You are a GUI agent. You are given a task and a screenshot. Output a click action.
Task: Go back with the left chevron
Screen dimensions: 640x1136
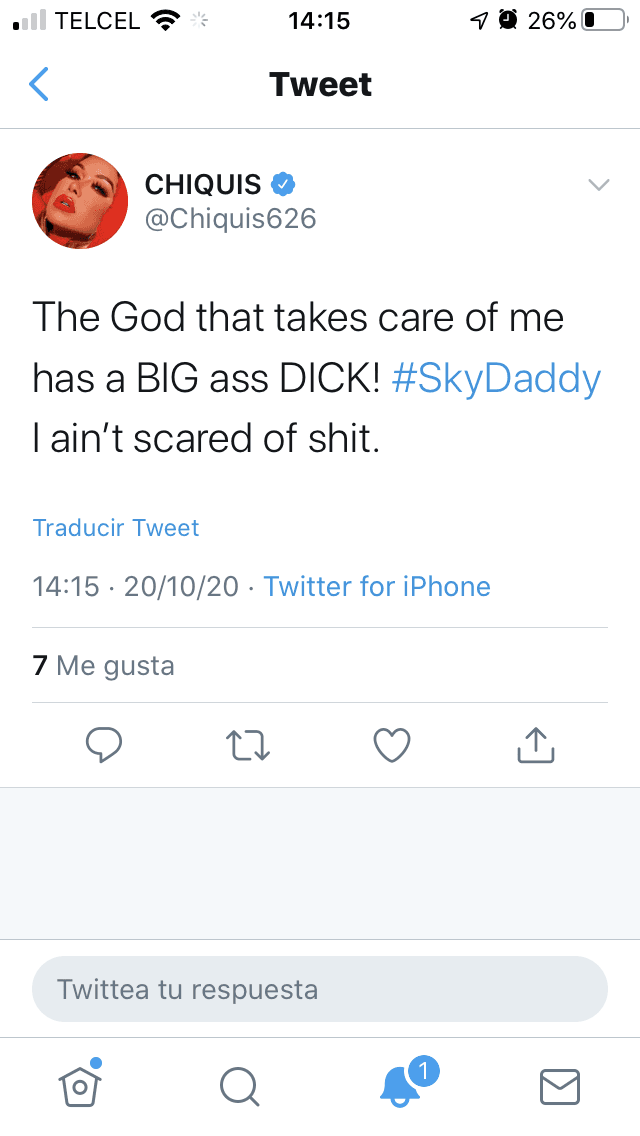point(38,84)
